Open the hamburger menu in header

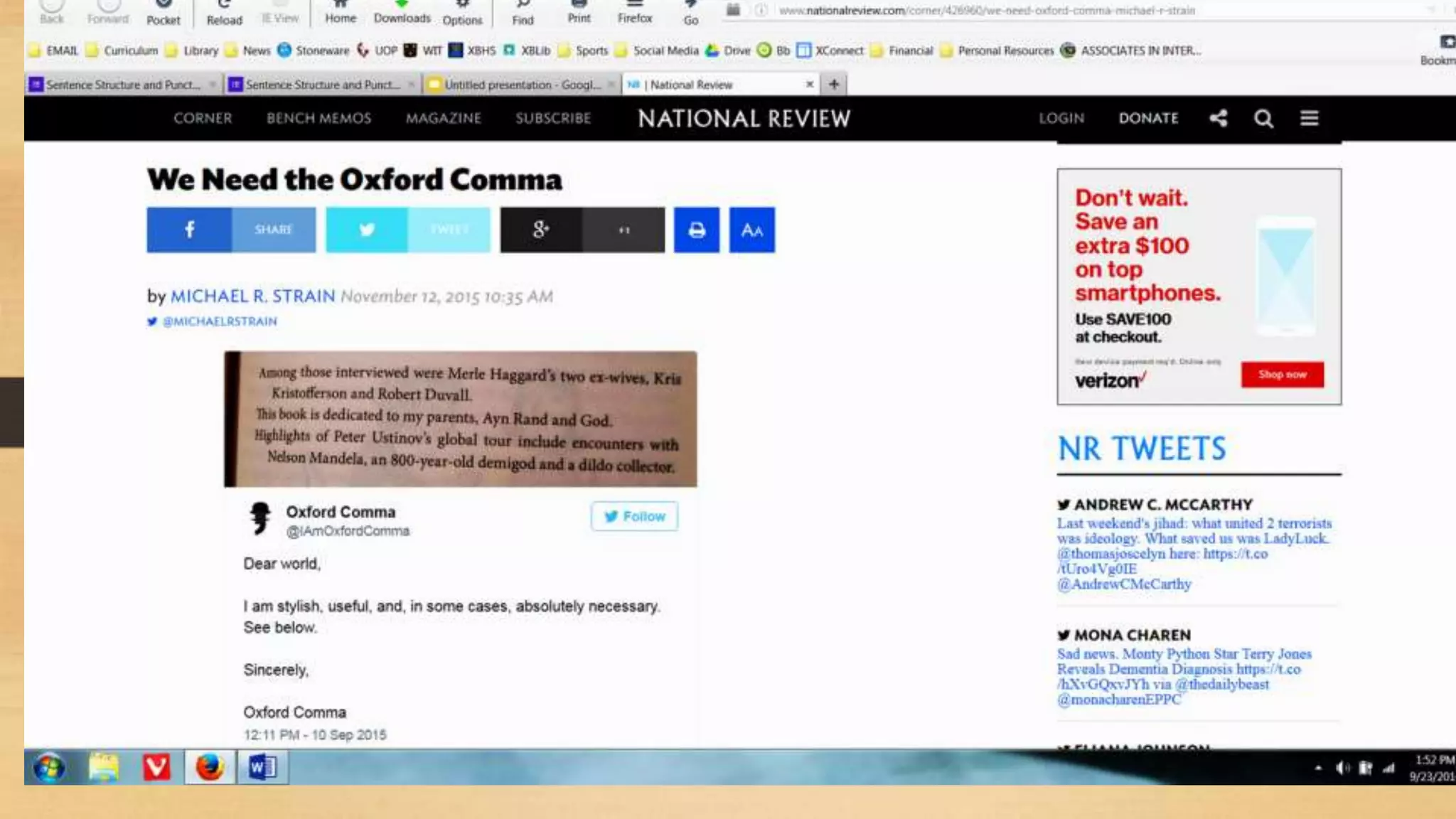tap(1310, 118)
